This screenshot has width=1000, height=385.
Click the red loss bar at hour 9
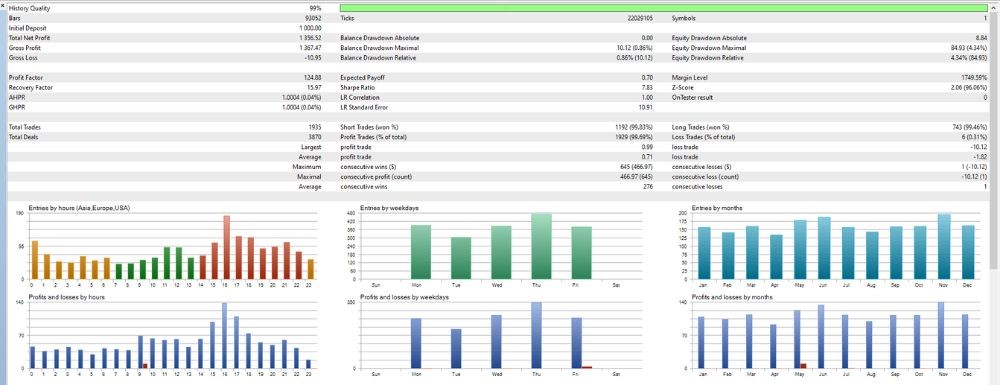click(x=145, y=366)
